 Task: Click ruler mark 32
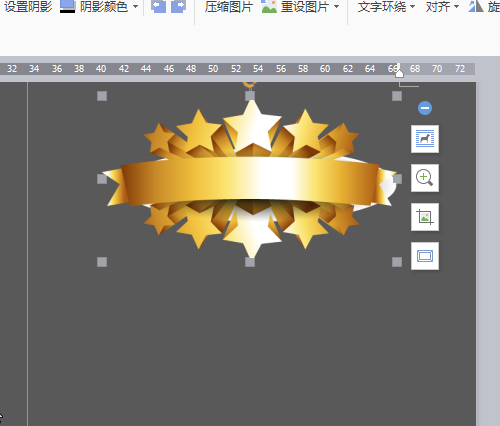tap(12, 69)
